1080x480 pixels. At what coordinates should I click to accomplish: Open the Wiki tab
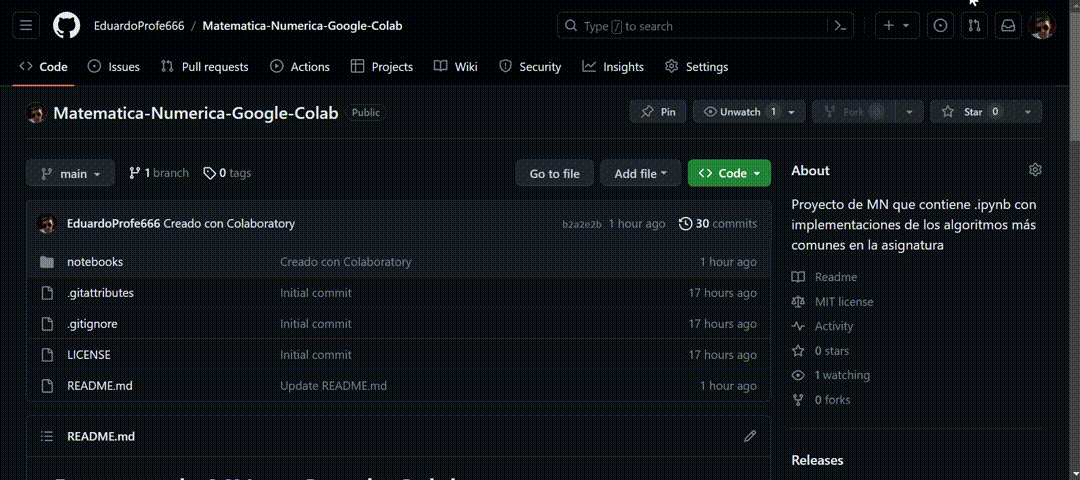(455, 67)
